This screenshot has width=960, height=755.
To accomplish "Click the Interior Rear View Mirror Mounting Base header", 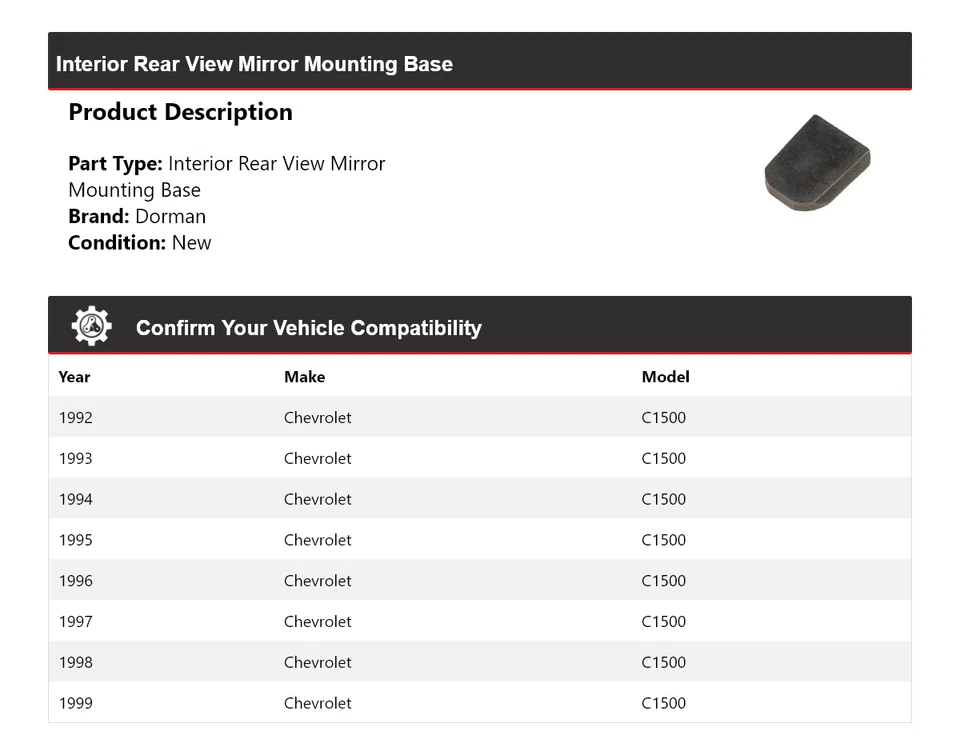I will point(254,64).
